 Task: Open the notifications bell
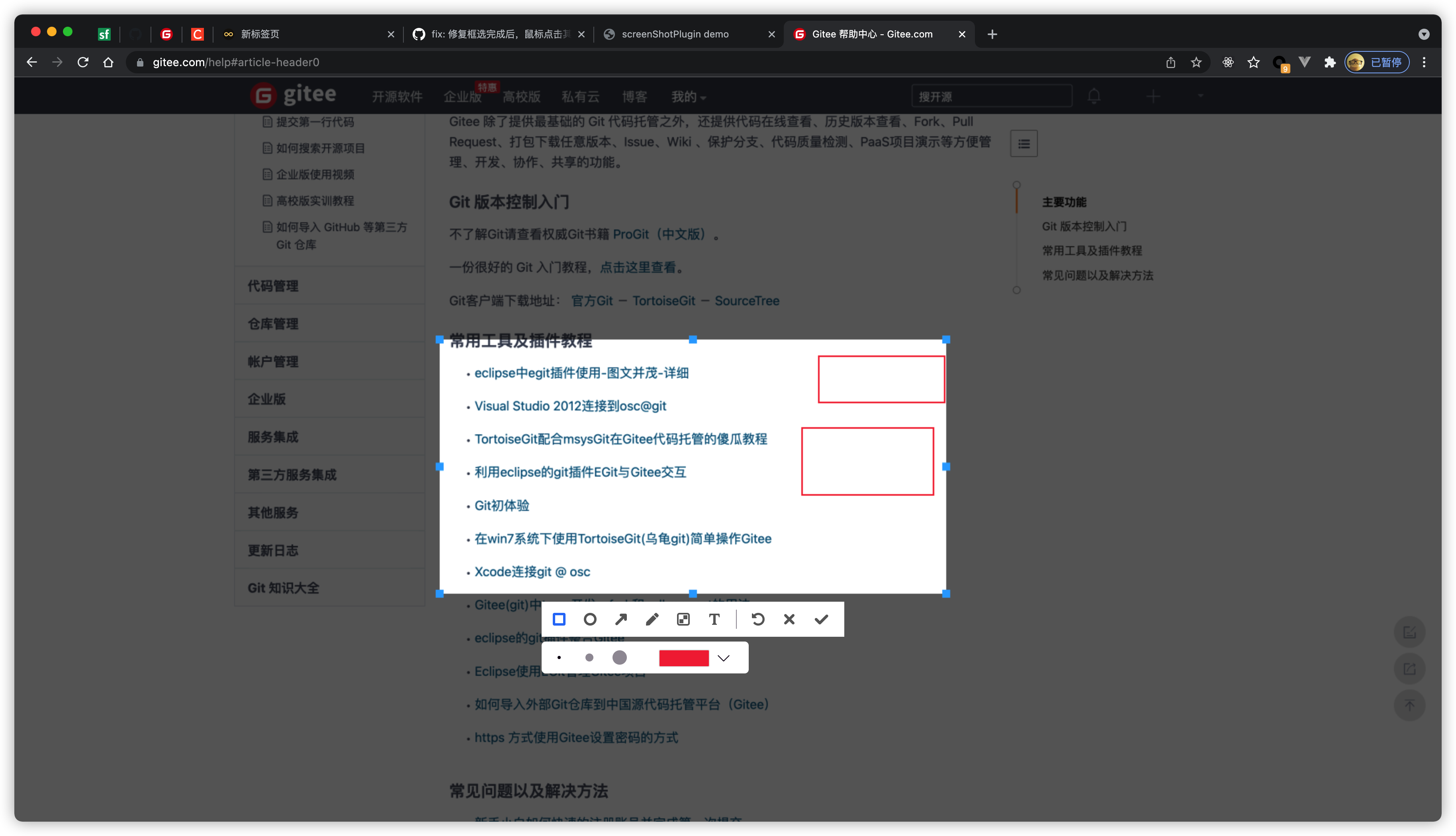pos(1094,96)
